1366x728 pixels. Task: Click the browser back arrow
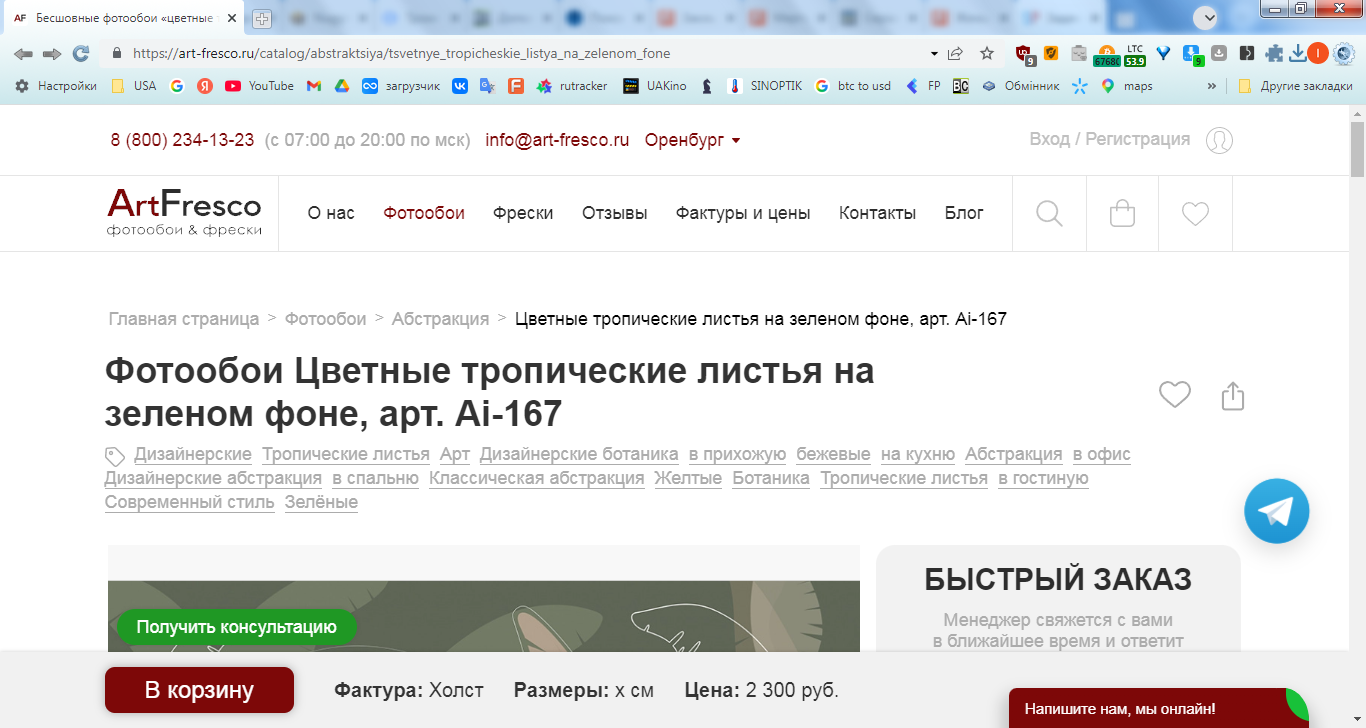click(x=23, y=53)
